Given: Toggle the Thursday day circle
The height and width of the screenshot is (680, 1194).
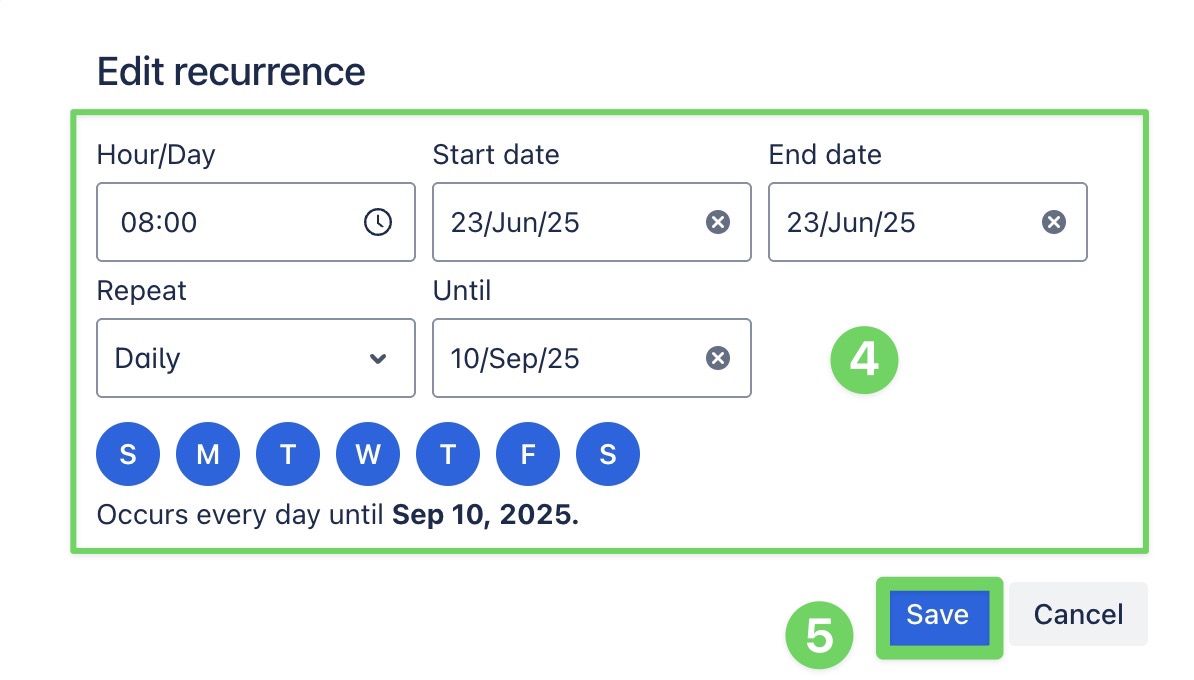Looking at the screenshot, I should [448, 455].
